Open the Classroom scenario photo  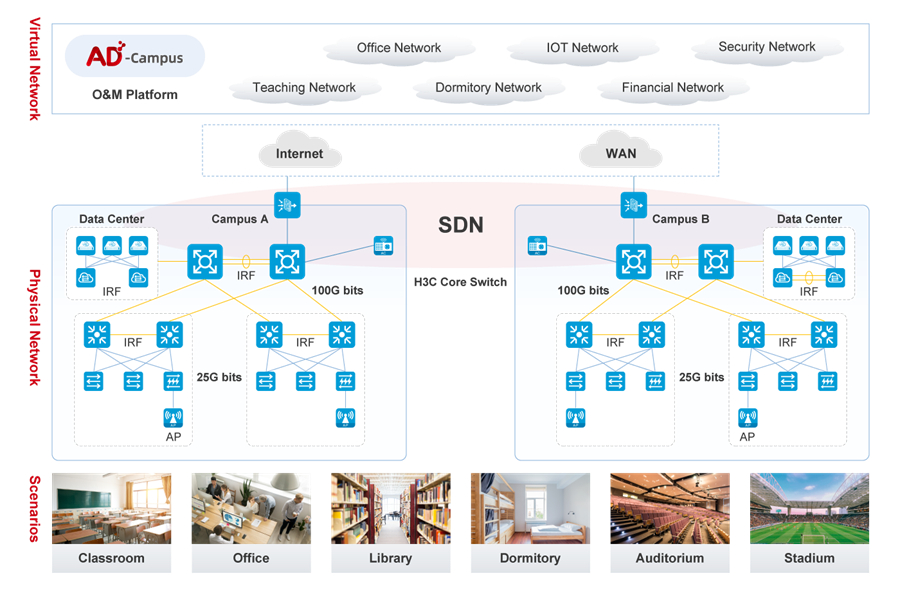click(x=111, y=508)
